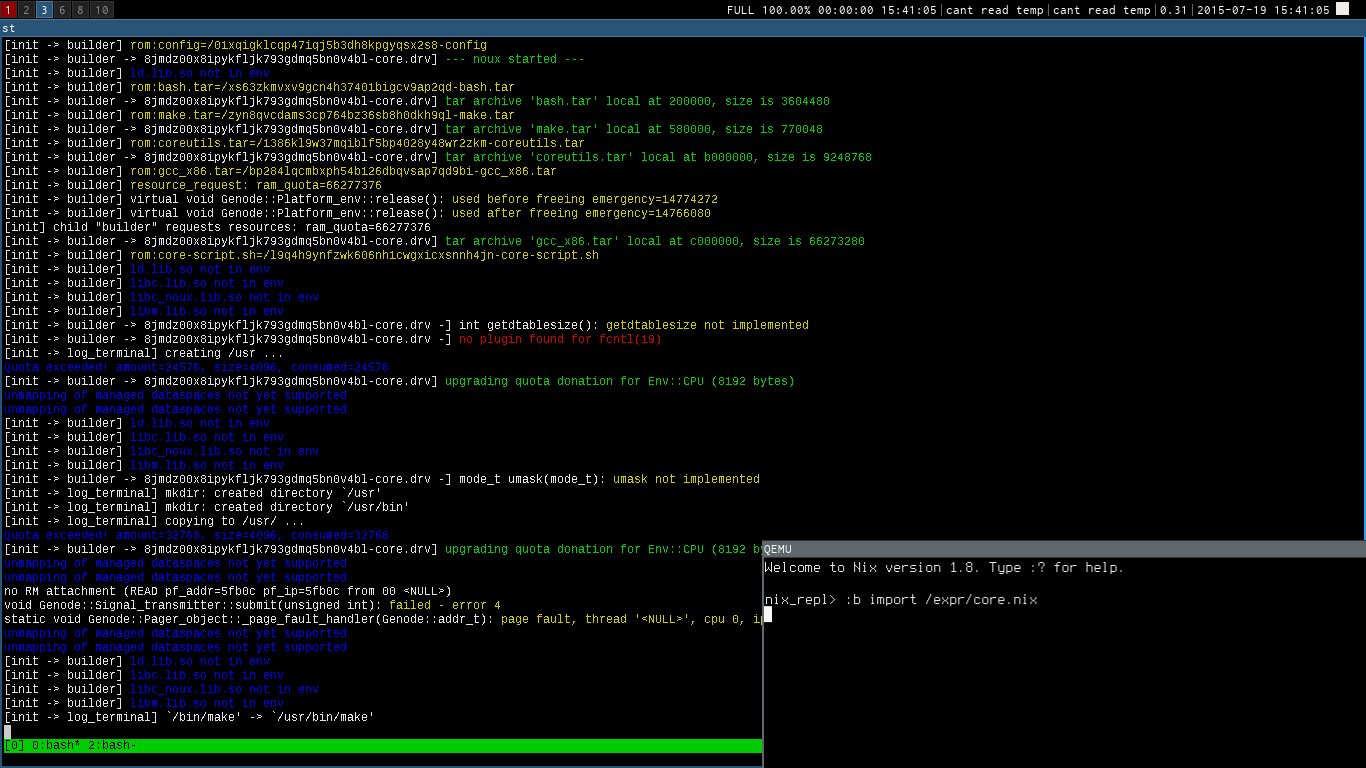Click the st terminal cursor block above the tmux bar
Screen dimensions: 1366x768
(x=8, y=731)
